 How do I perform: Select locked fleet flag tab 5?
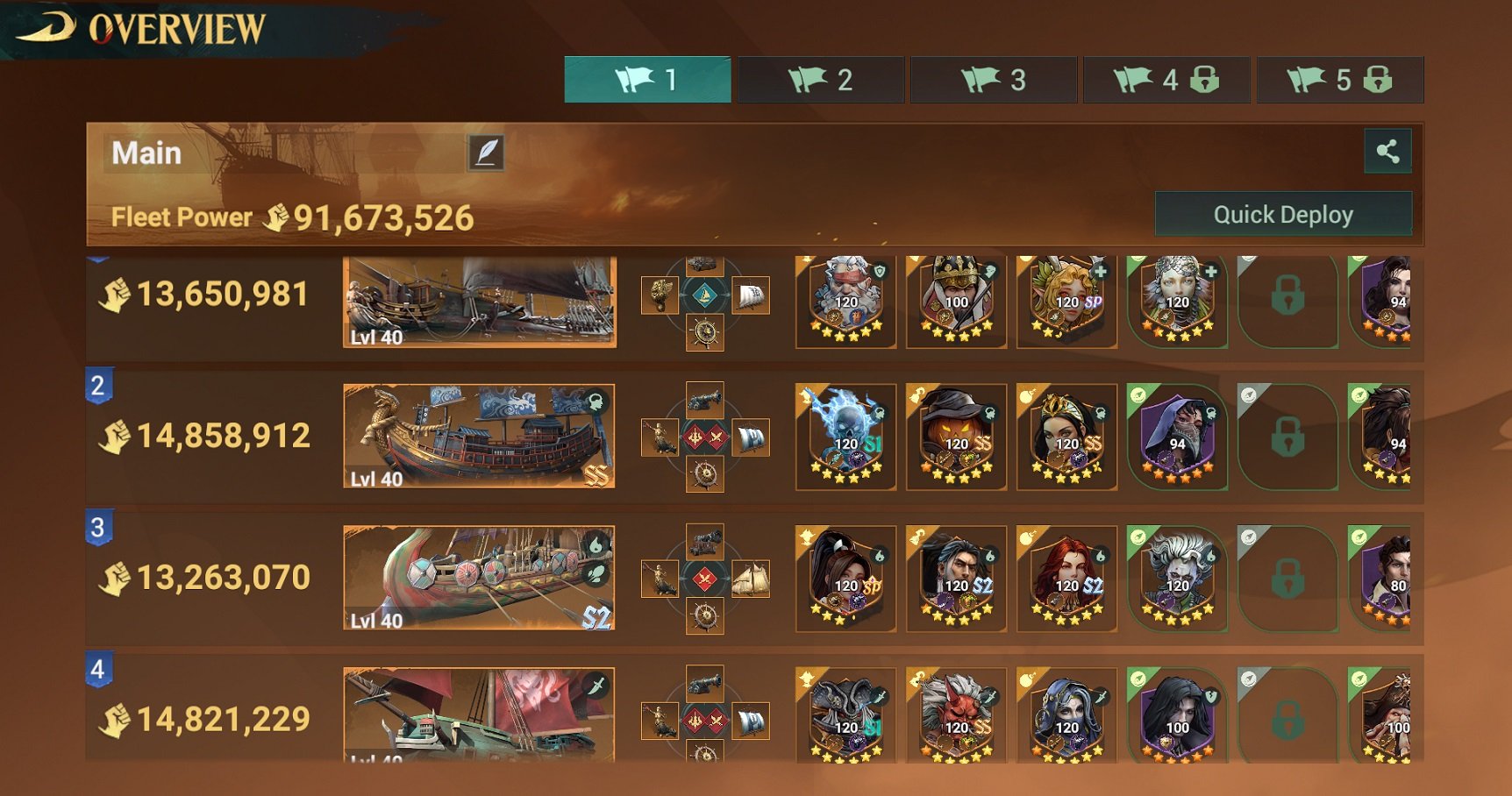(x=1340, y=80)
